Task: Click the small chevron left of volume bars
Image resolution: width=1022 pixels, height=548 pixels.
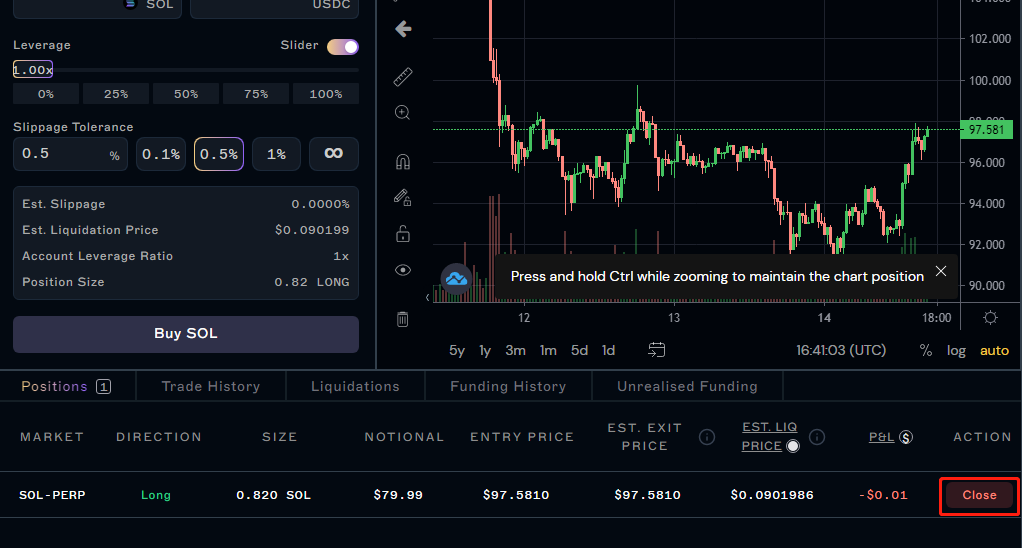Action: click(x=428, y=297)
